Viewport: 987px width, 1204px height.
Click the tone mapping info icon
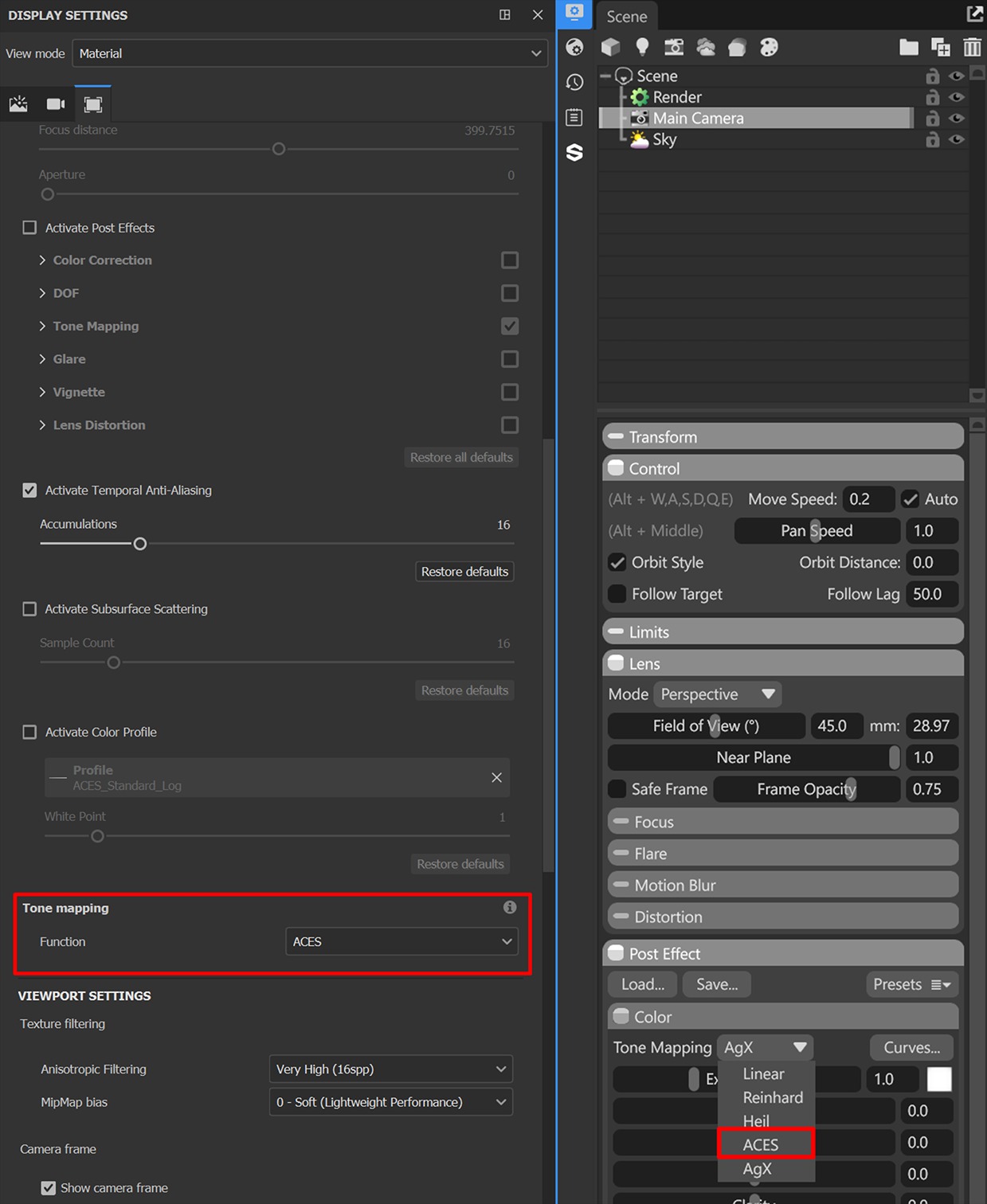coord(510,907)
